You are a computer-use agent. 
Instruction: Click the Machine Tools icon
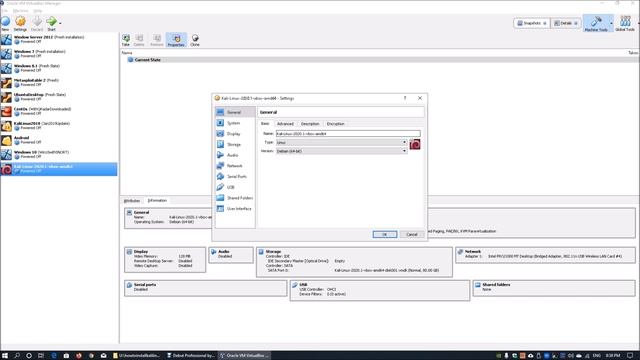596,23
